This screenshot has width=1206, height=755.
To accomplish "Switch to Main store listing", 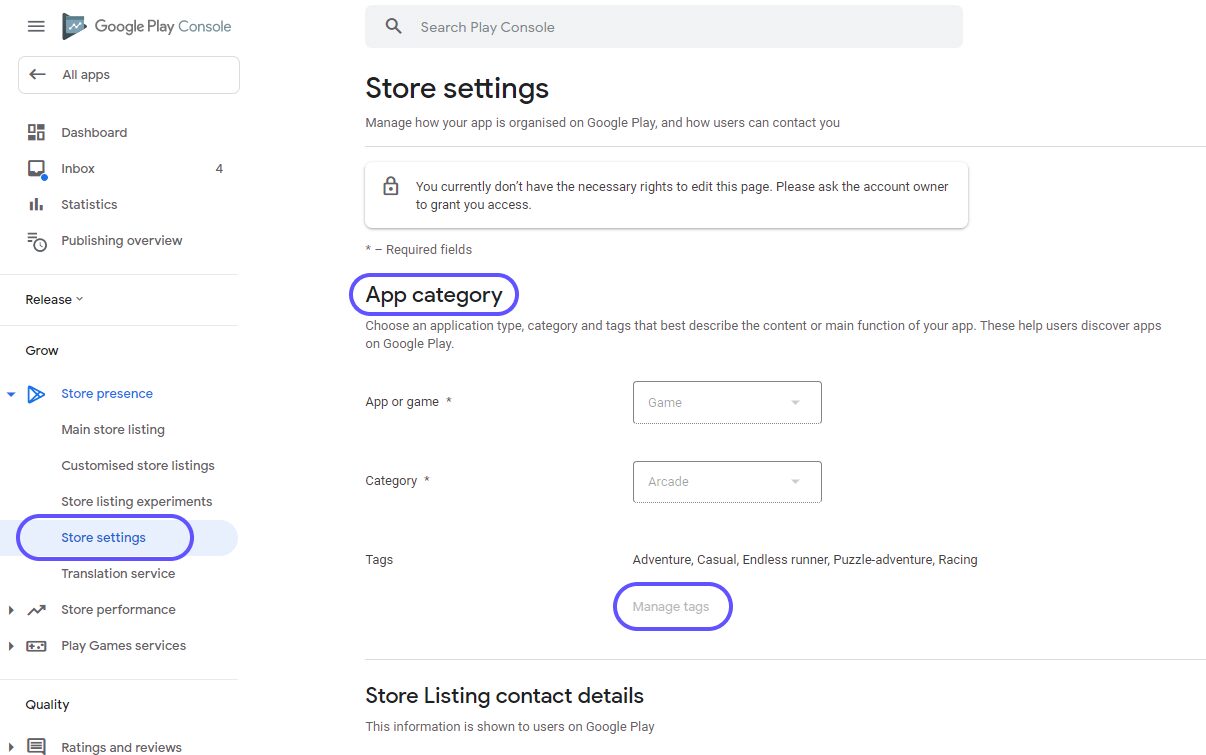I will 113,429.
